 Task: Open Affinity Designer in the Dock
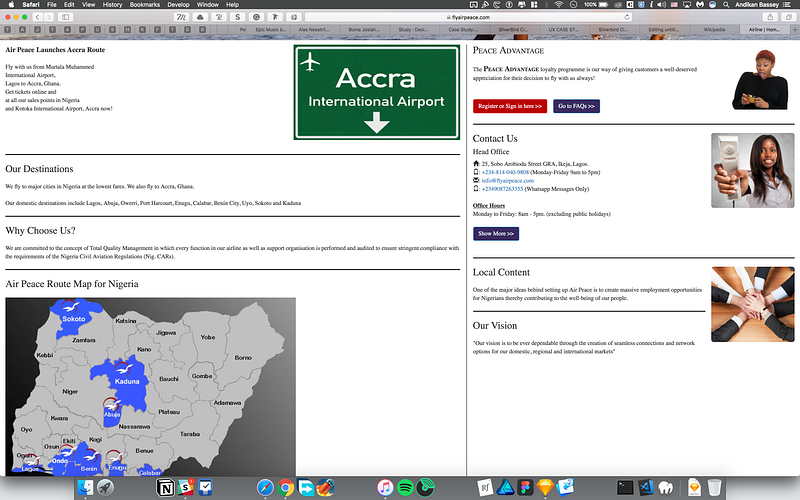(505, 488)
